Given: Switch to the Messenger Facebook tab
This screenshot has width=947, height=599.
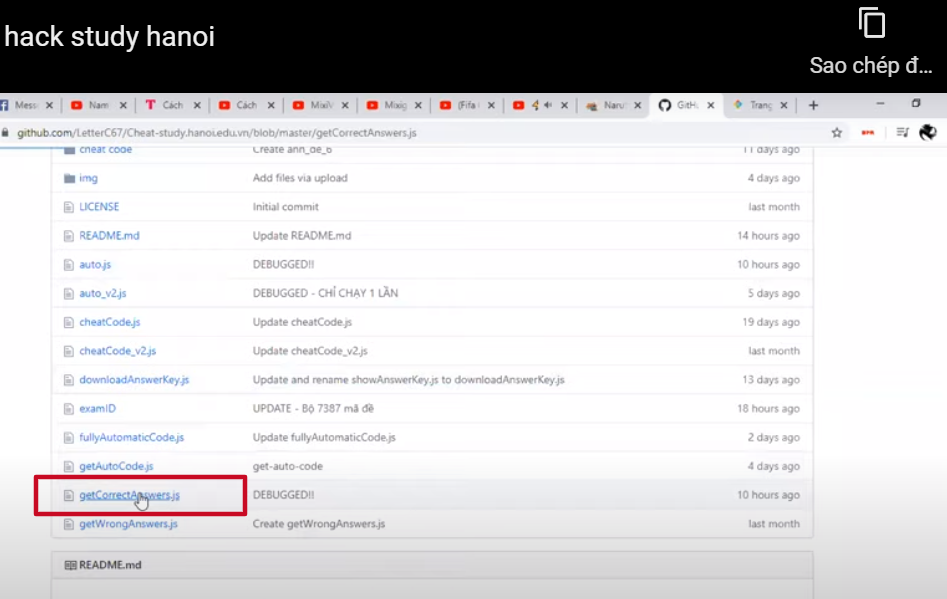Looking at the screenshot, I should [26, 105].
